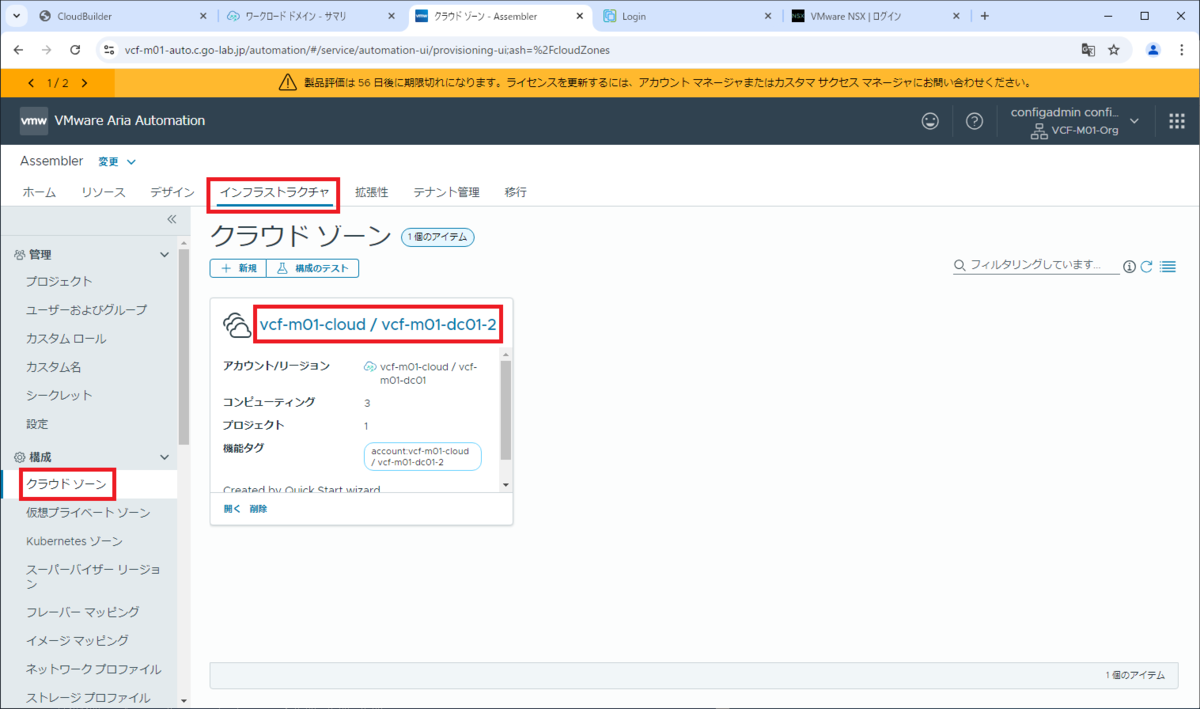Image resolution: width=1200 pixels, height=709 pixels.
Task: Open カスタム ロール in sidebar
Action: (x=66, y=338)
